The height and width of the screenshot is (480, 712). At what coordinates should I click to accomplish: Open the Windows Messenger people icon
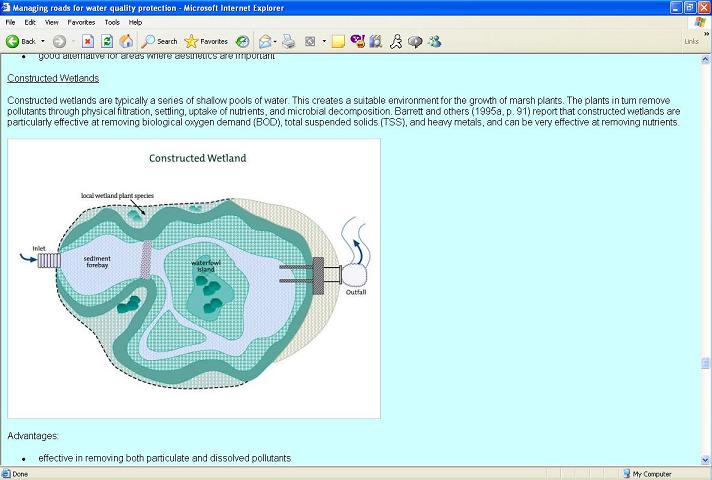pos(435,42)
